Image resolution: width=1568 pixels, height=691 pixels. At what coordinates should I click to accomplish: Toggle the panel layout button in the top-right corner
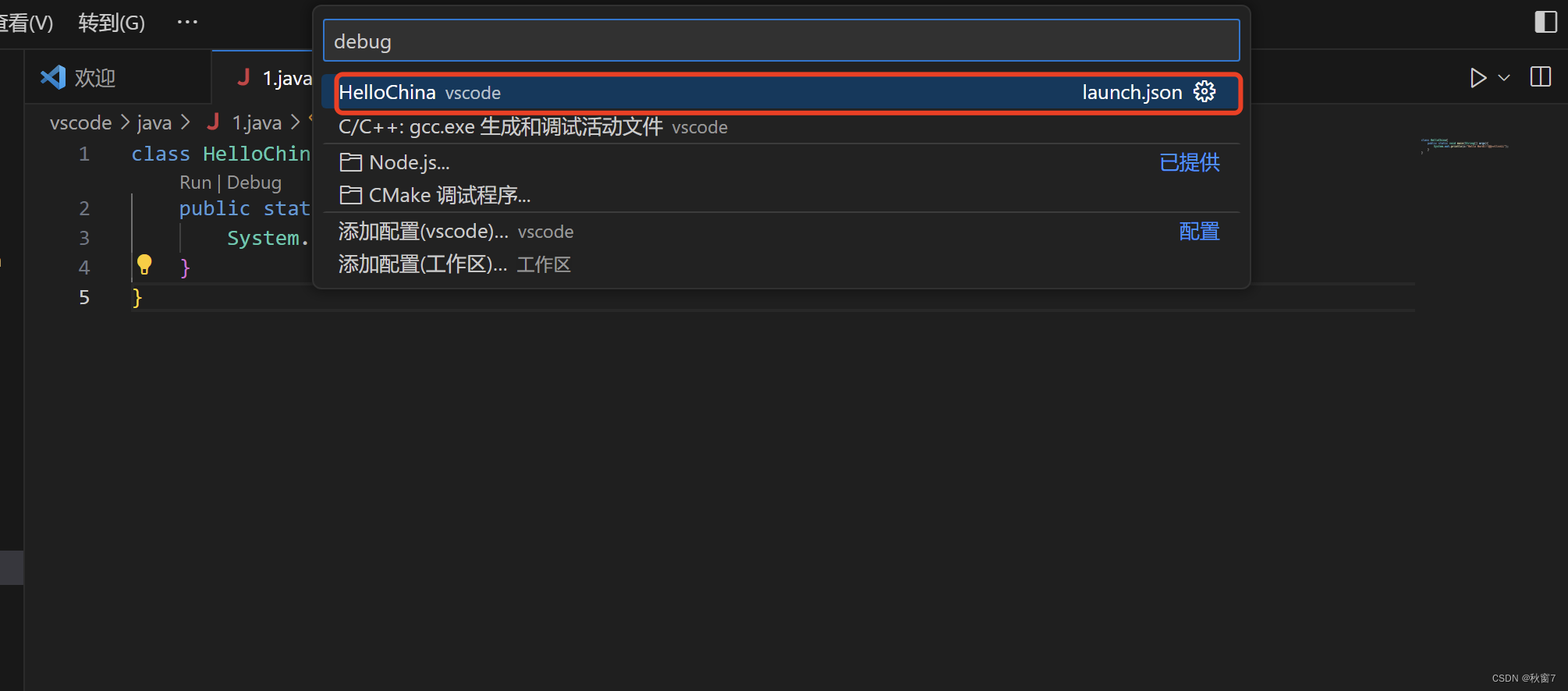(1545, 22)
